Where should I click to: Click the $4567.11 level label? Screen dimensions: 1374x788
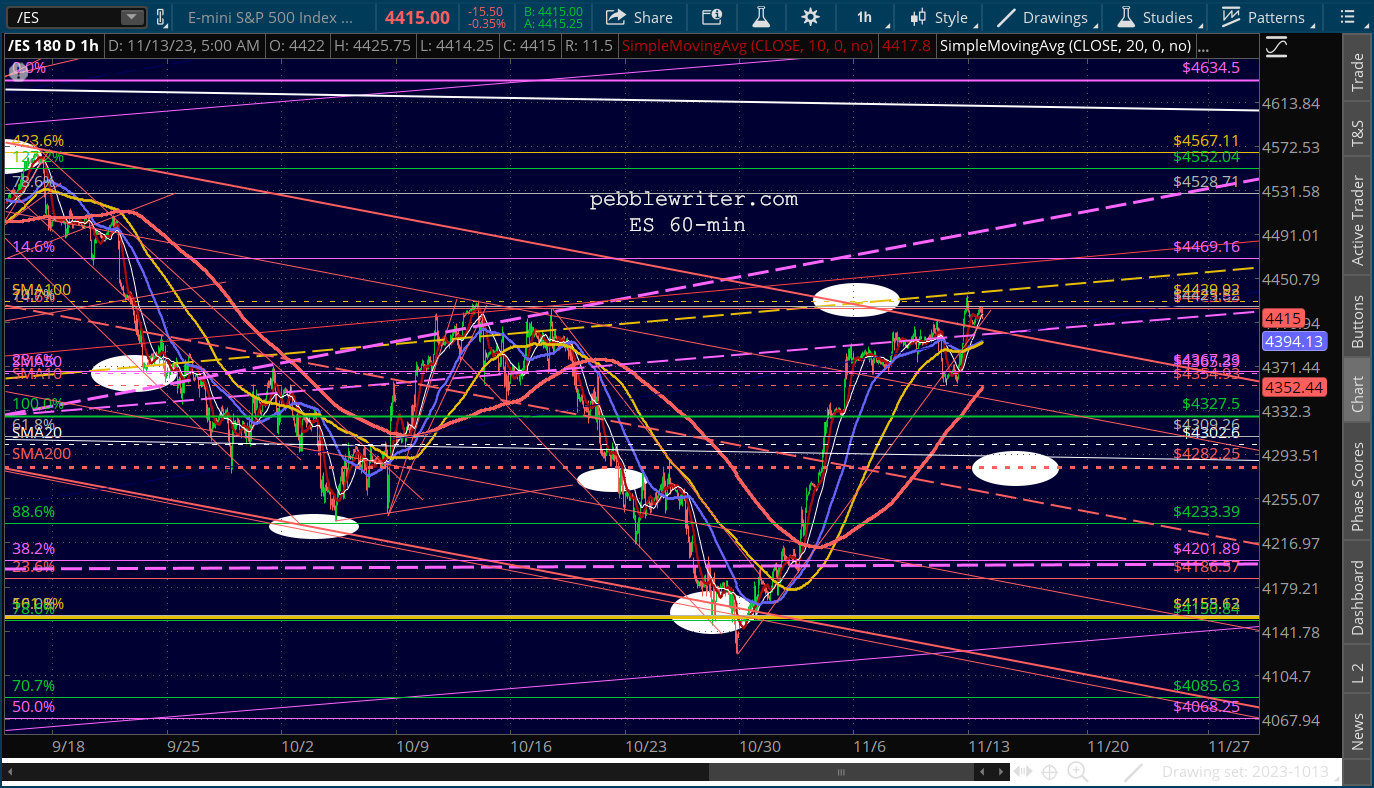(1206, 141)
